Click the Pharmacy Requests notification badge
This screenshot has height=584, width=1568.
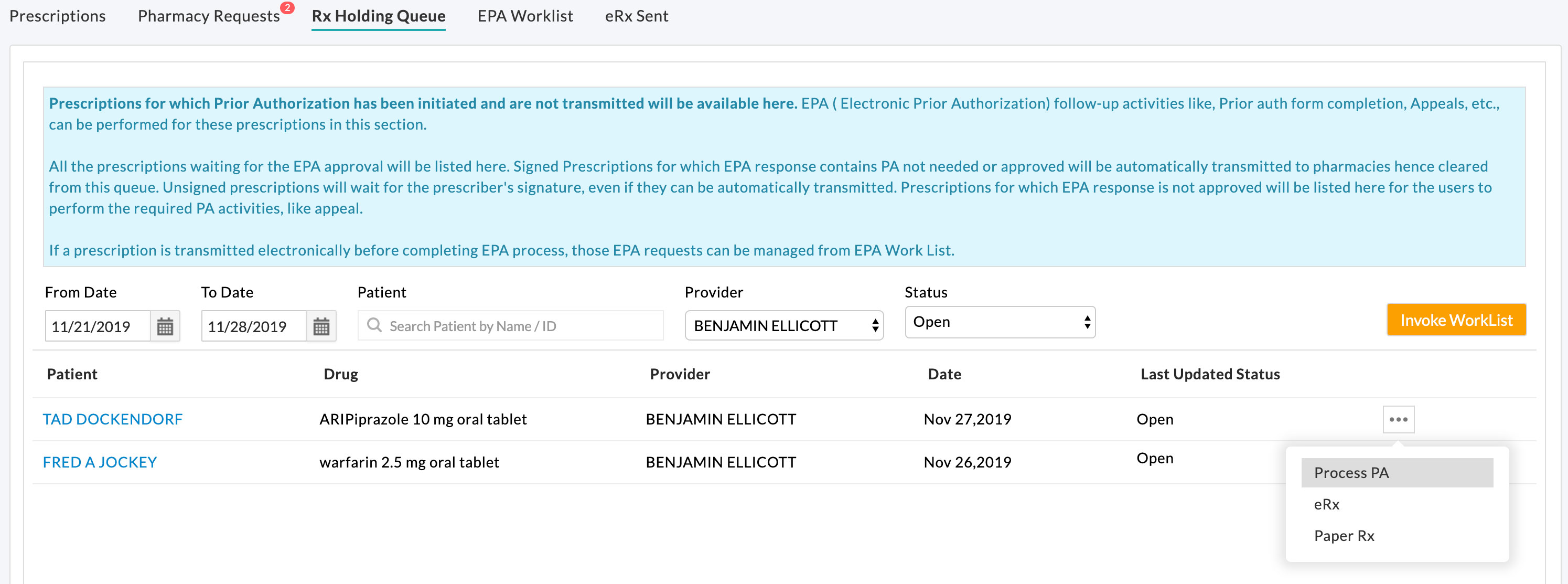click(287, 7)
